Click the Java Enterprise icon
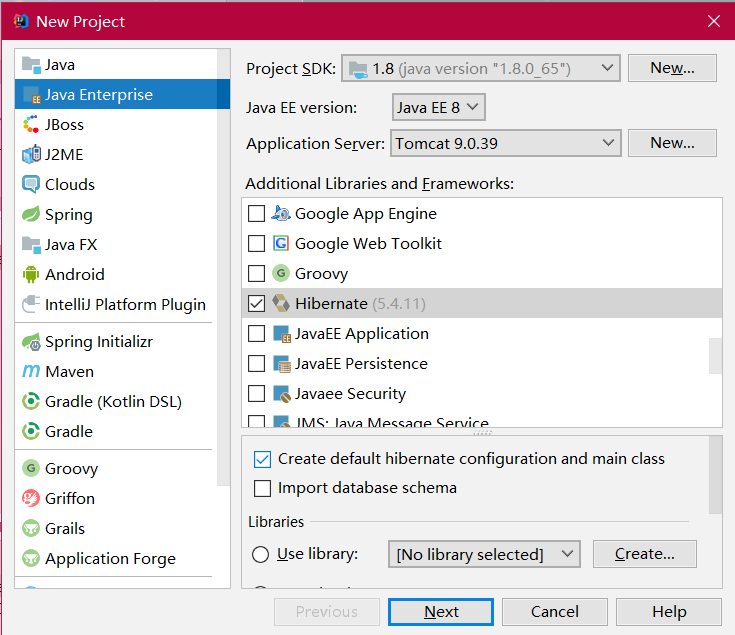 (31, 95)
